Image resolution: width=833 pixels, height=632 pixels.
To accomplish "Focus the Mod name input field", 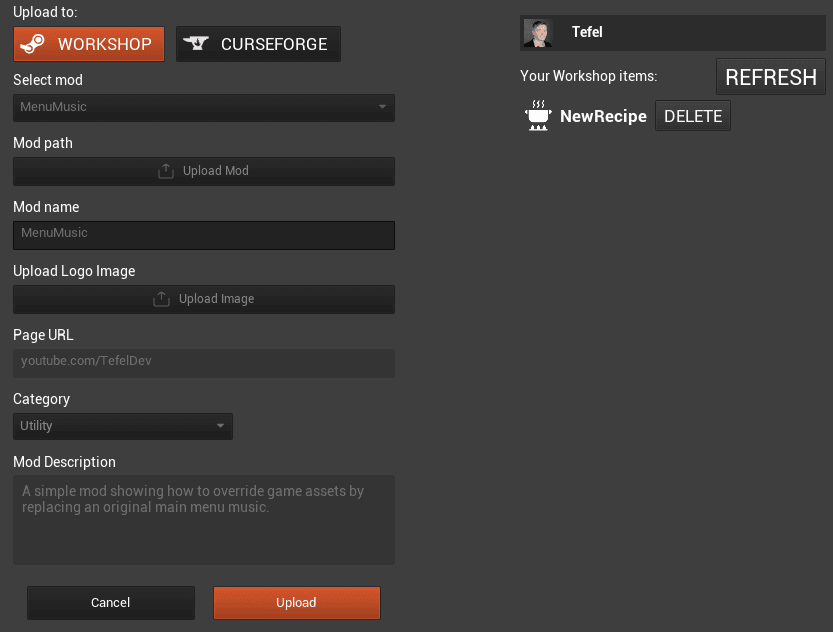I will pos(203,235).
